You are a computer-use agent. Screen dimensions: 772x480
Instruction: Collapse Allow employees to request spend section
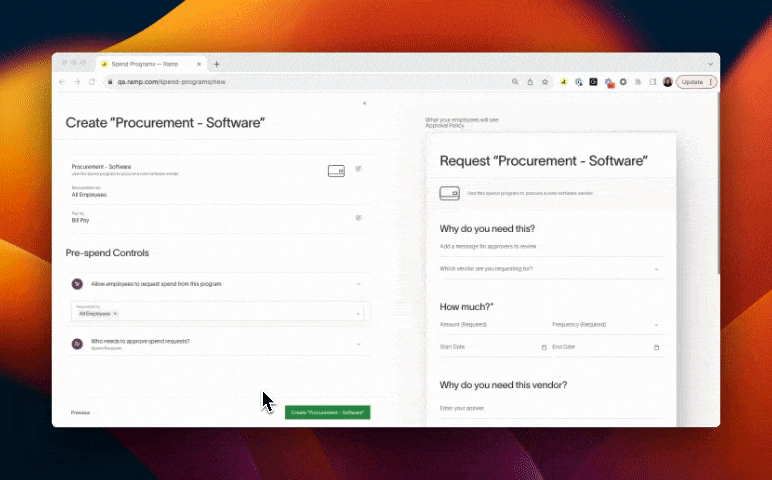click(x=358, y=284)
